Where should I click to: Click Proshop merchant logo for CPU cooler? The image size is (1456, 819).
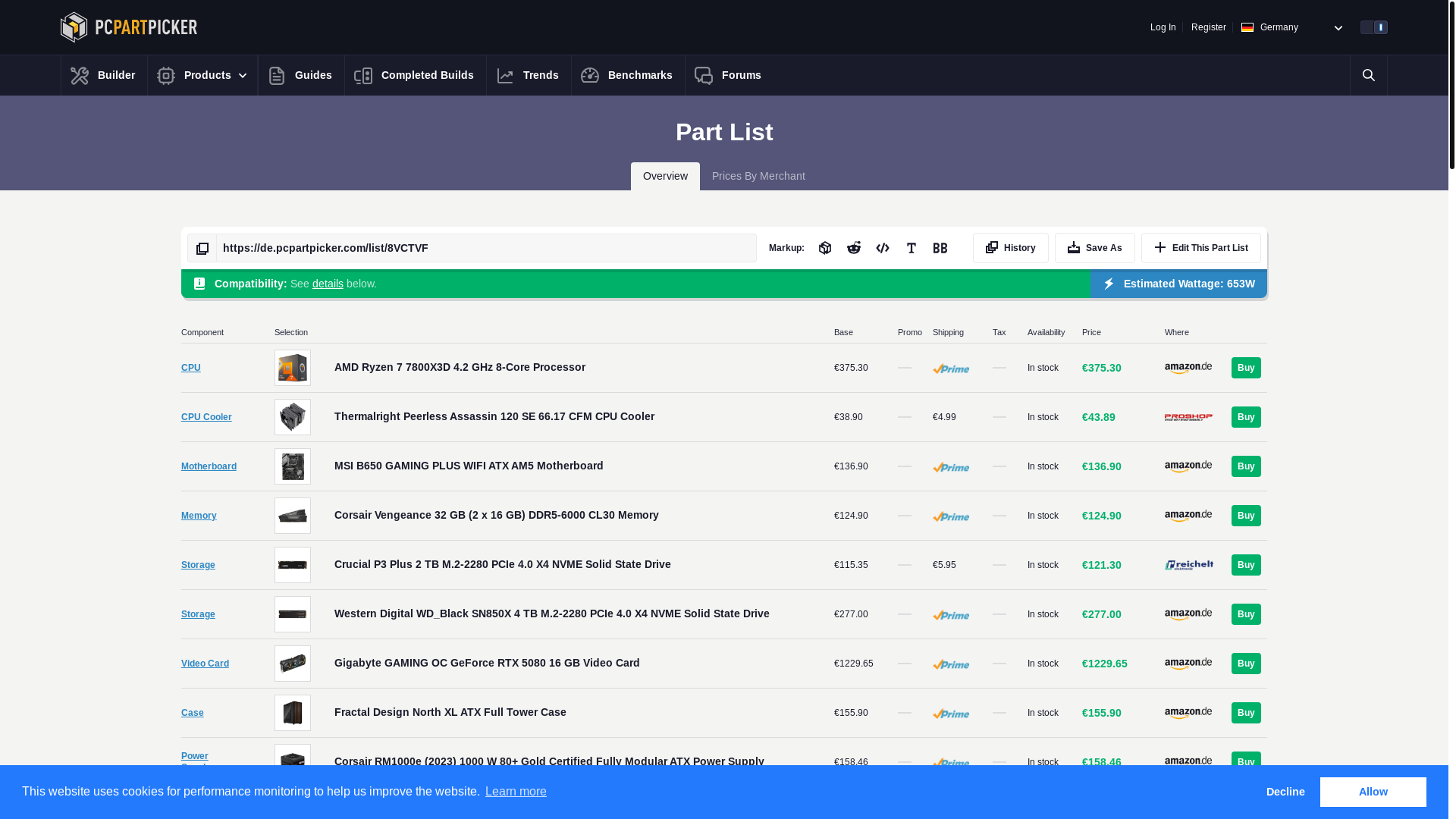point(1188,417)
